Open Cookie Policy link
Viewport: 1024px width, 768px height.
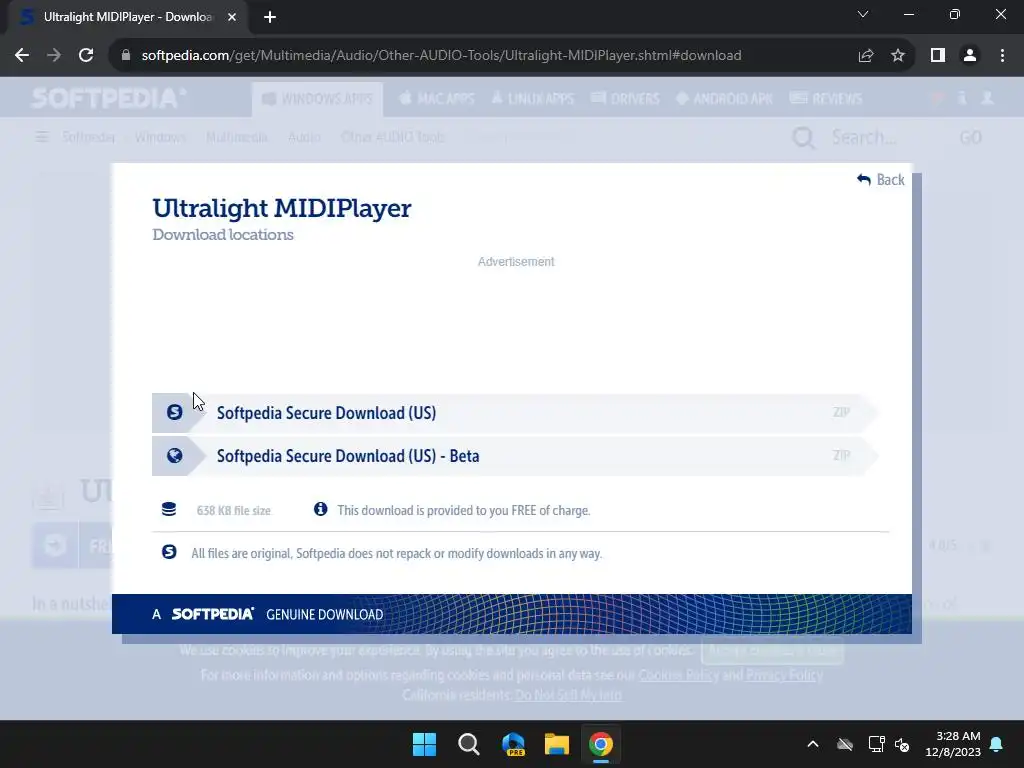[x=679, y=675]
